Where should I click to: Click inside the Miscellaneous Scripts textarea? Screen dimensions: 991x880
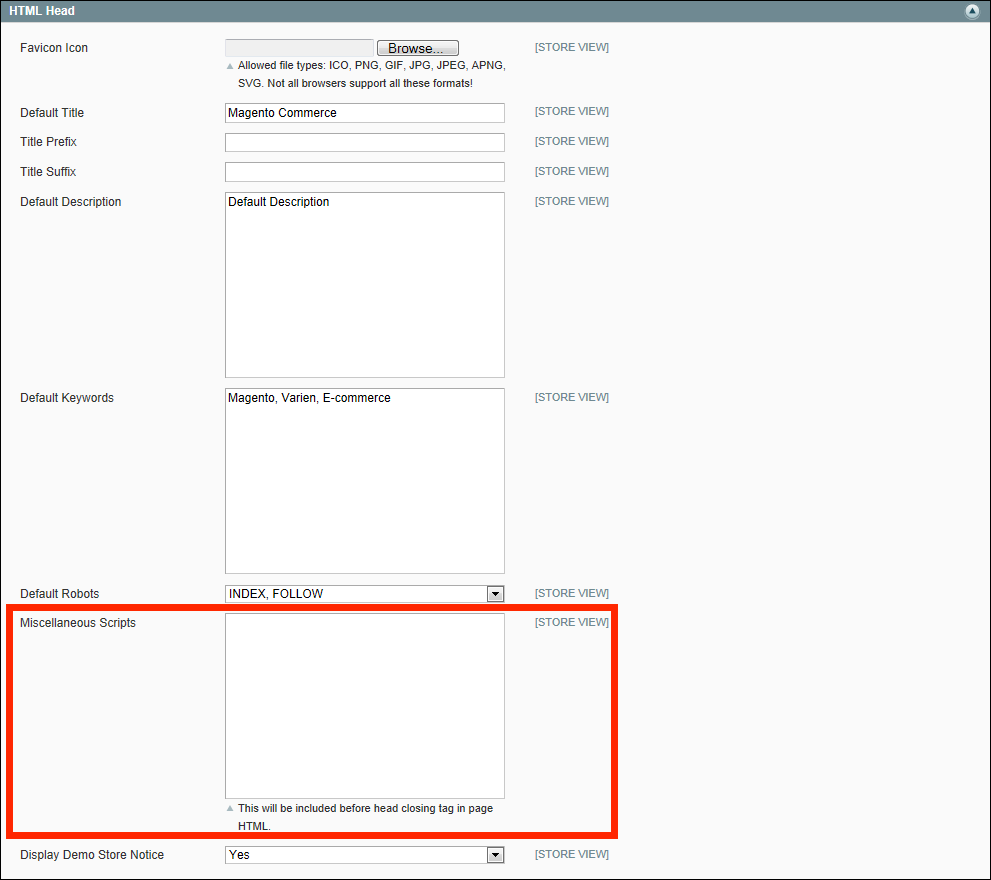pos(365,706)
